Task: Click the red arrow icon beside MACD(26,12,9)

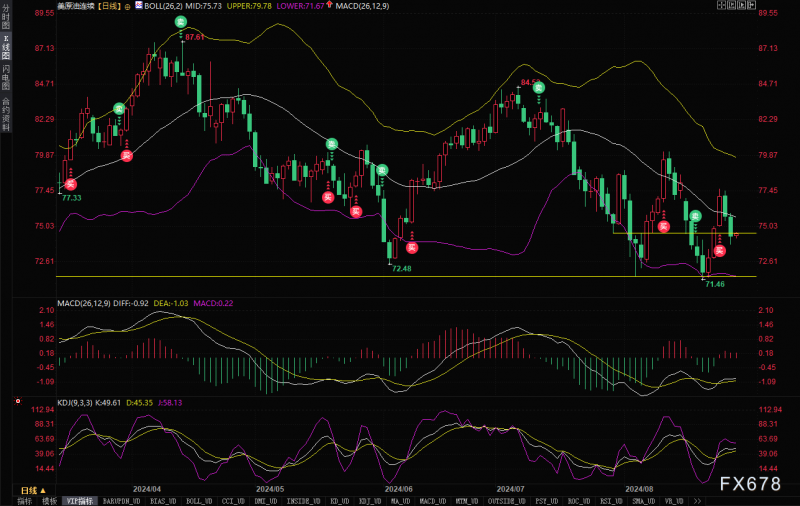Action: pos(330,5)
